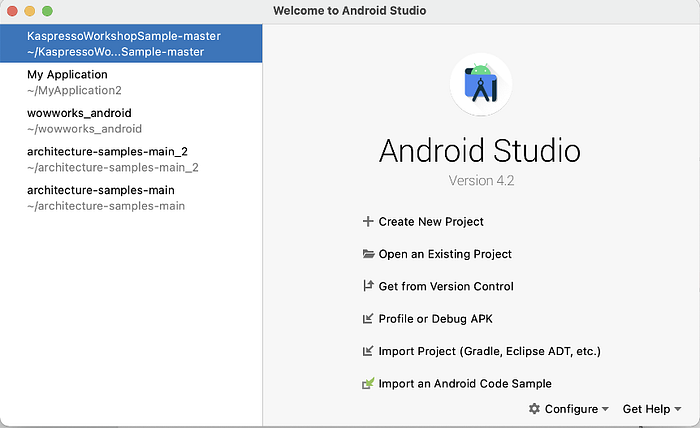The width and height of the screenshot is (700, 429).
Task: Expand the Configure dropdown arrow
Action: tap(605, 409)
